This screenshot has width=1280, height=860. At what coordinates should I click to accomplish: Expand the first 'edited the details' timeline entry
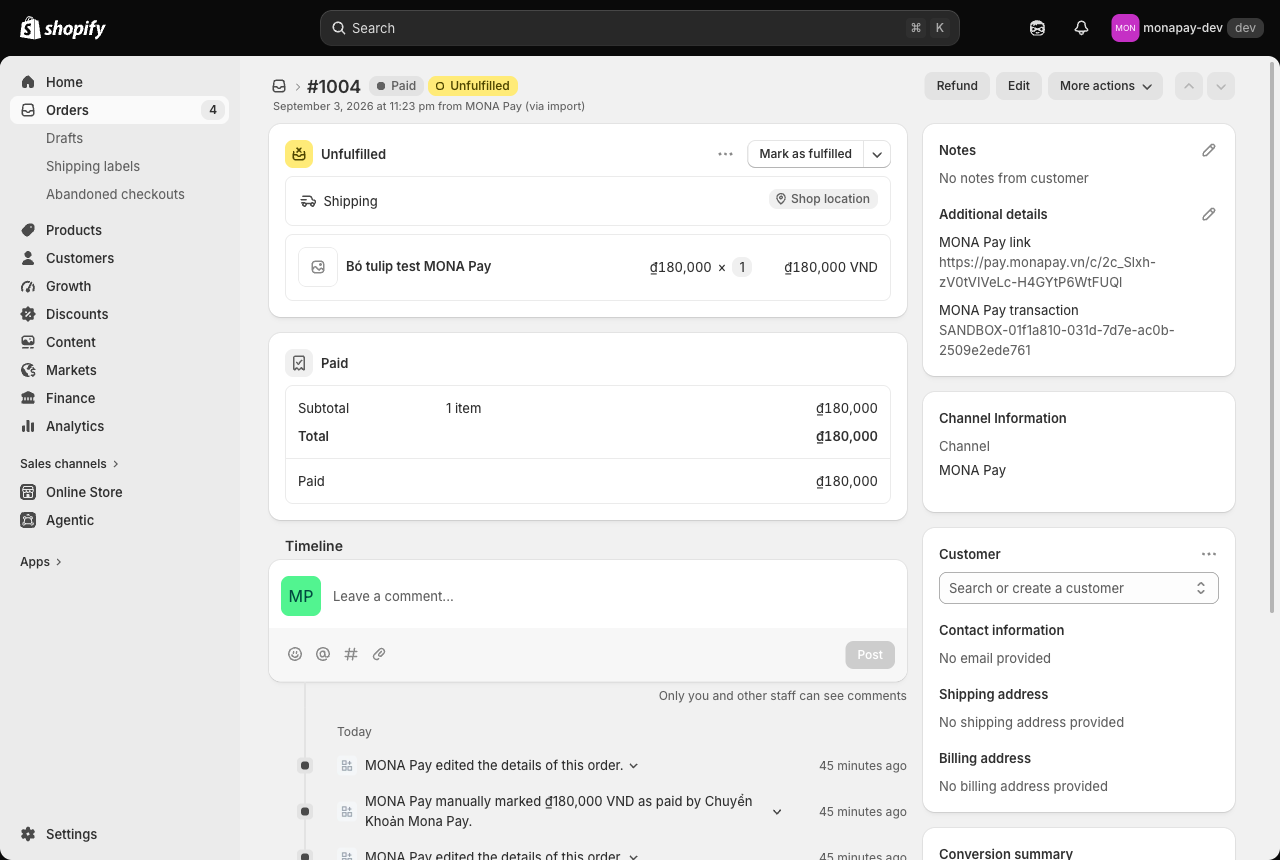[x=634, y=766]
